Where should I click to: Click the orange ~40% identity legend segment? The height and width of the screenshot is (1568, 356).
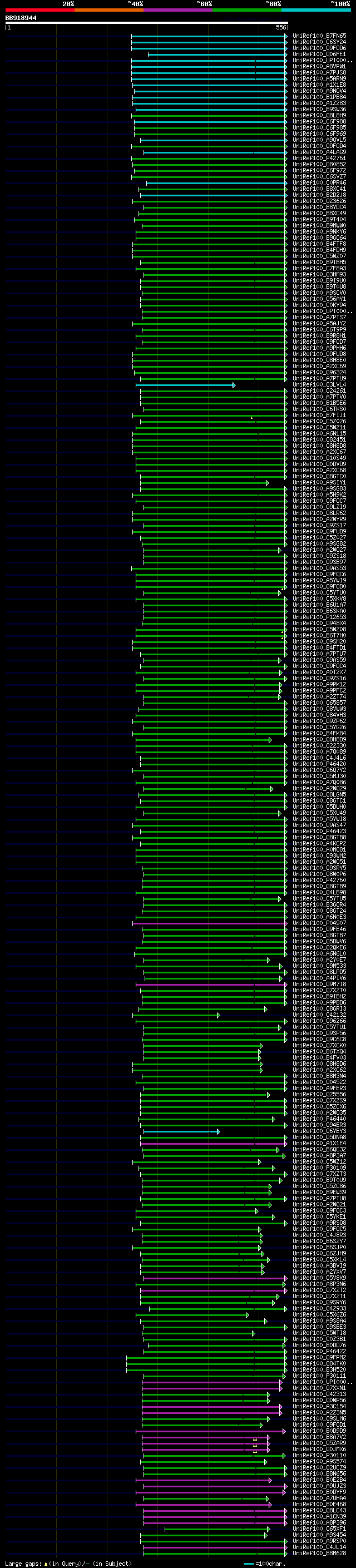click(109, 10)
